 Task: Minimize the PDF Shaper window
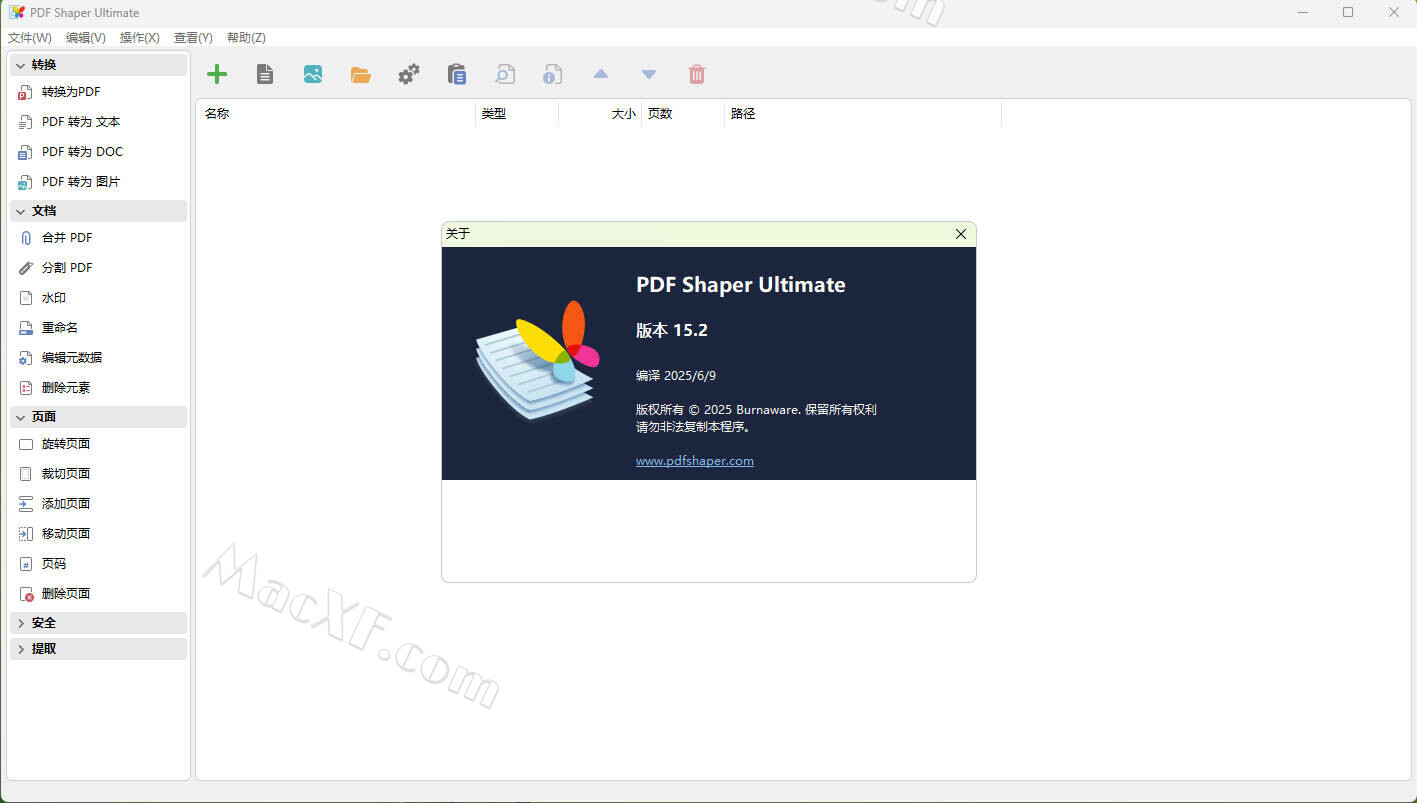coord(1302,13)
